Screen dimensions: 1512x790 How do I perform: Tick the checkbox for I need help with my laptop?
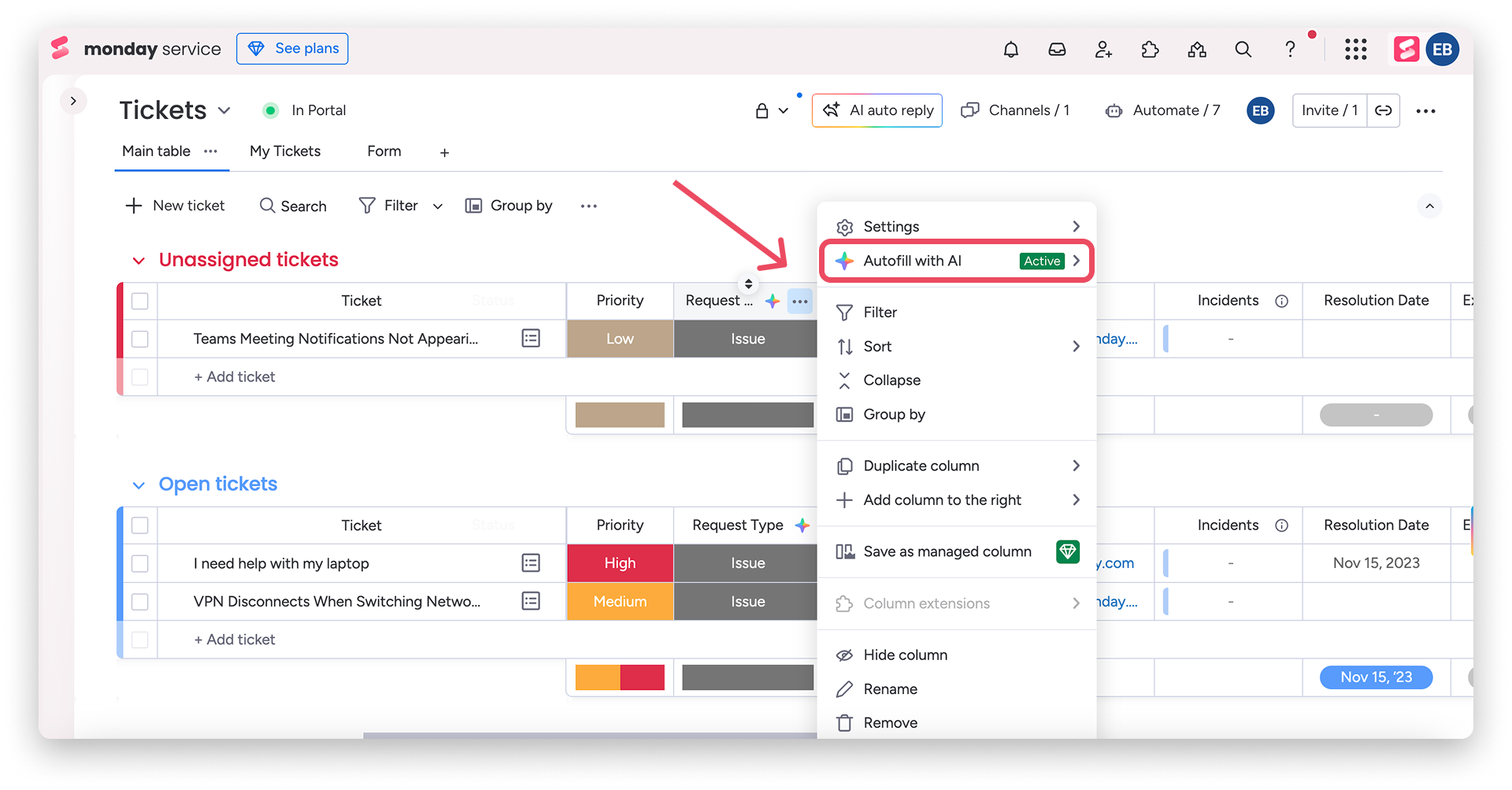[140, 563]
